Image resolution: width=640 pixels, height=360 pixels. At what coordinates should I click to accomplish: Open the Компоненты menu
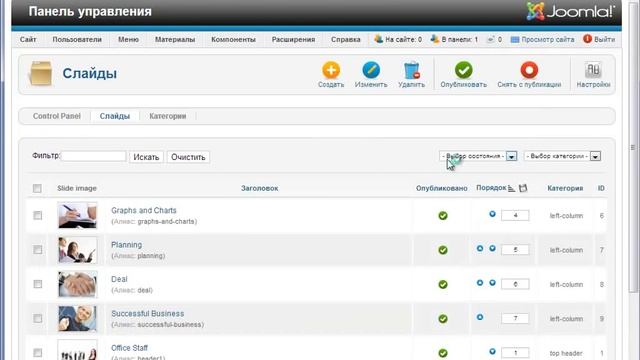pos(233,40)
